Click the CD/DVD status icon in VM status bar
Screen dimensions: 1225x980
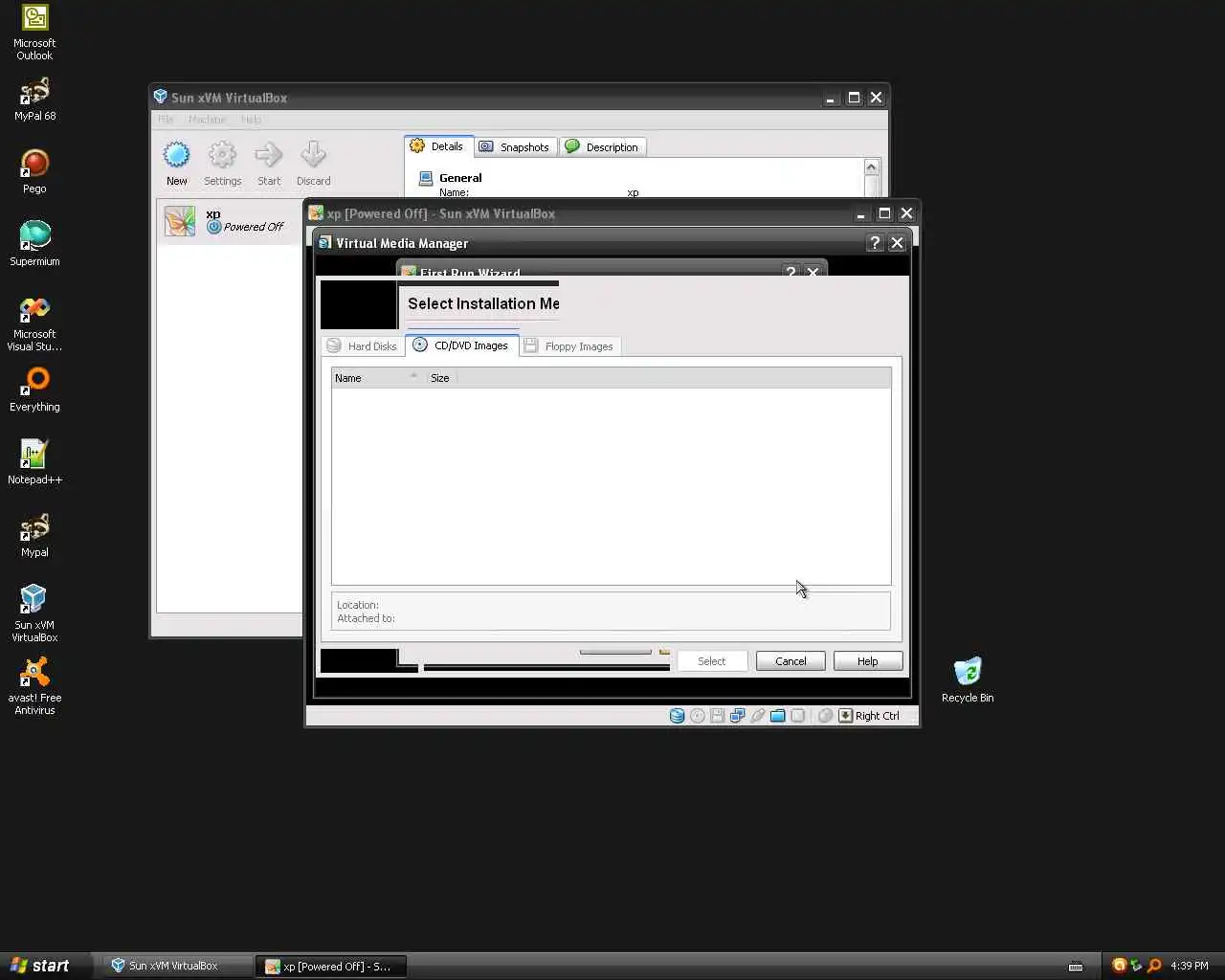click(x=698, y=716)
